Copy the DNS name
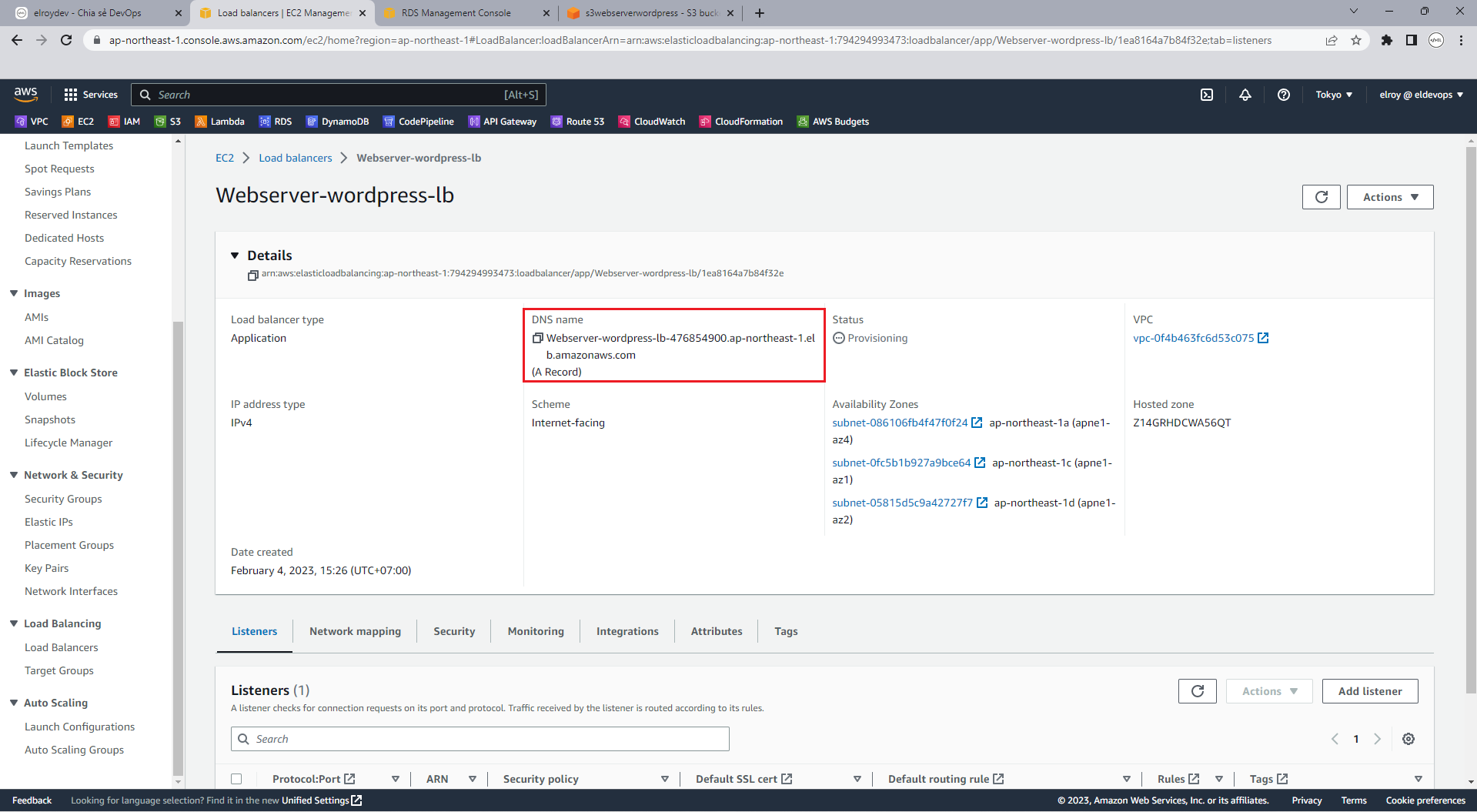 tap(538, 338)
